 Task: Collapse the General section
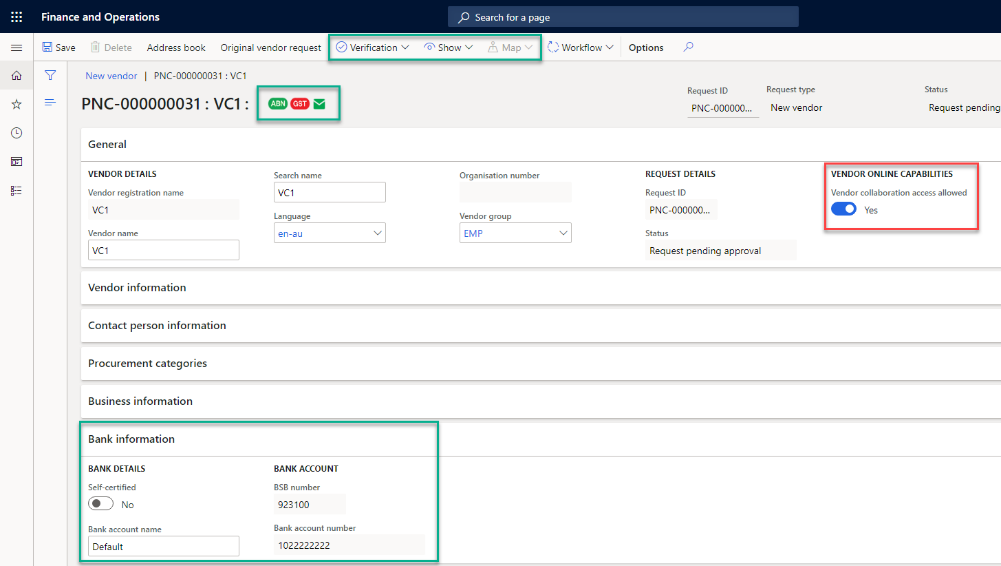click(540, 144)
